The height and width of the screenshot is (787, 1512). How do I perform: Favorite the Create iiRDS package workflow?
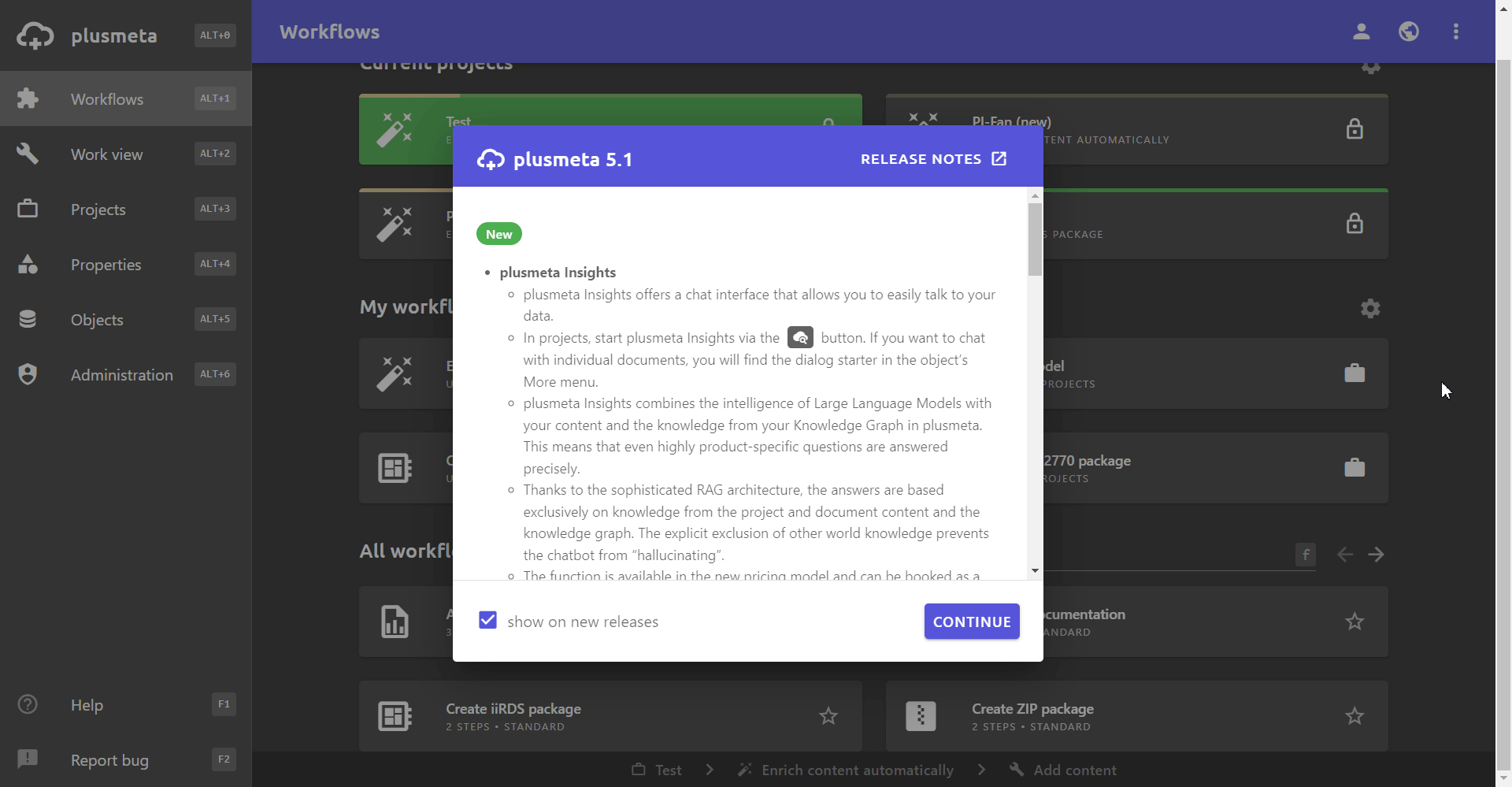pos(828,716)
